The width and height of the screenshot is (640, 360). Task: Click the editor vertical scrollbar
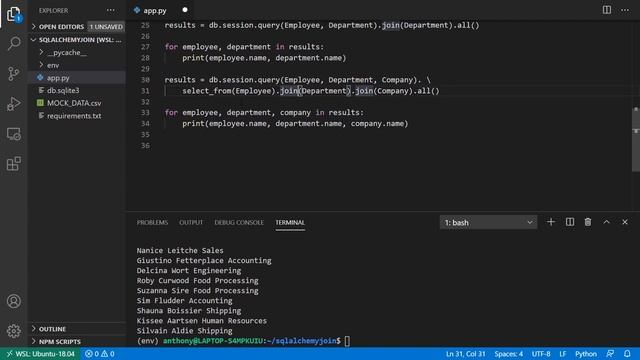click(x=636, y=139)
